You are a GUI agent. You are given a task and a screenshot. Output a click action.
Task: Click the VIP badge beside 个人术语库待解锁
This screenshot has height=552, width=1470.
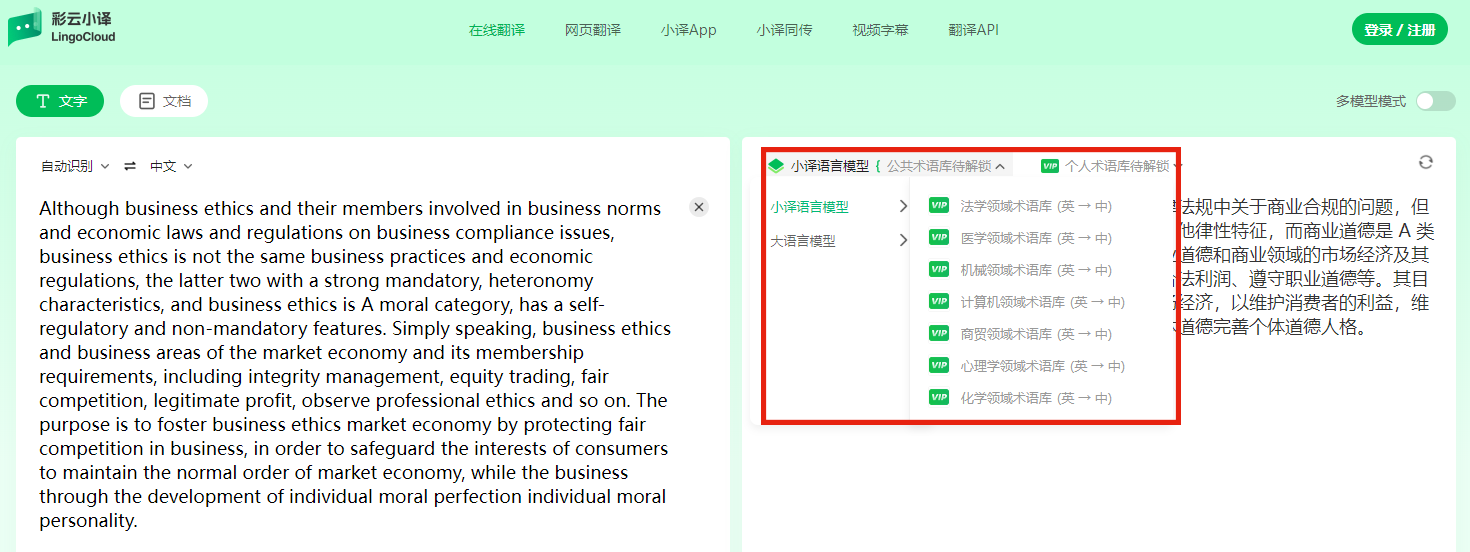(1049, 166)
